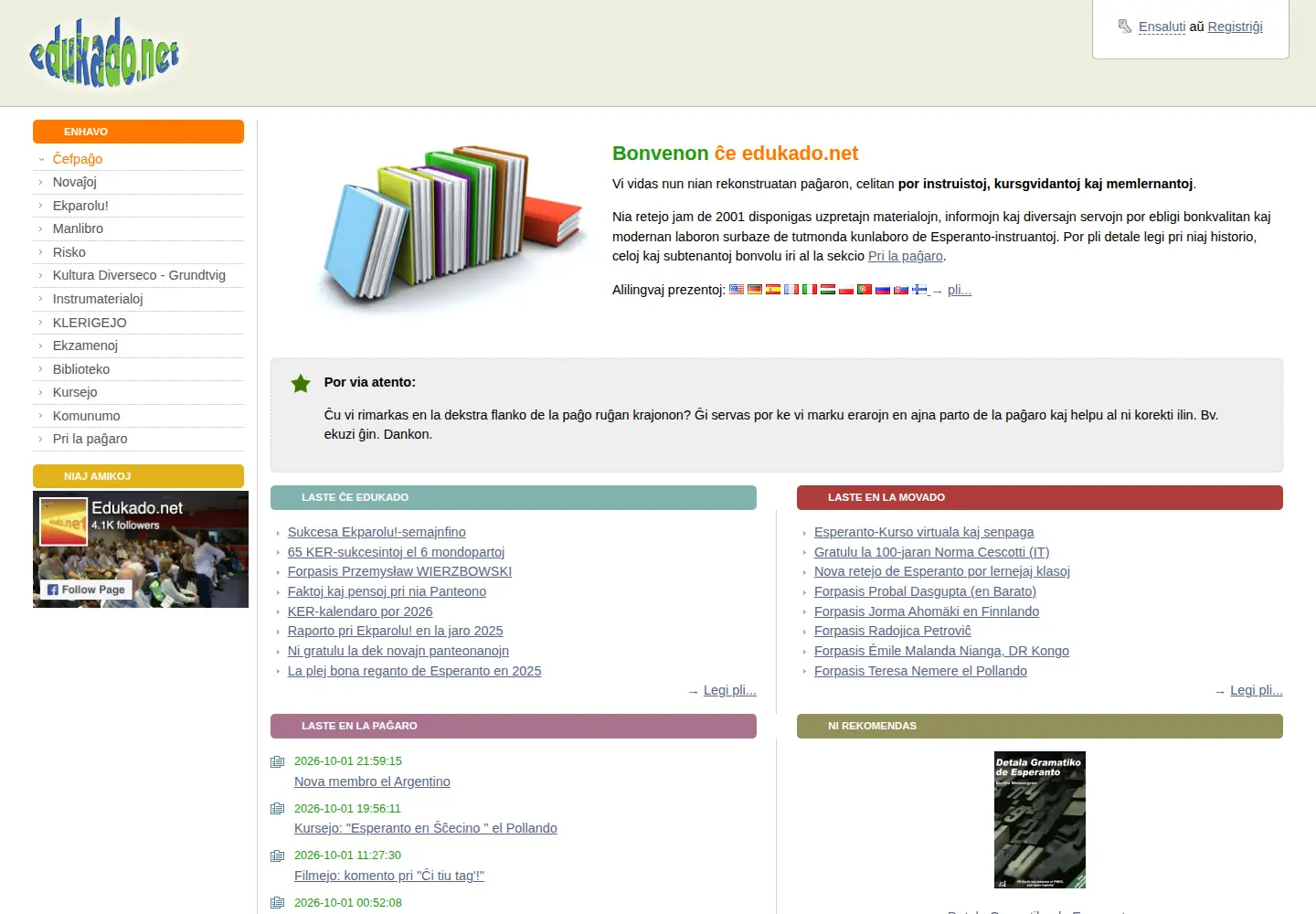The height and width of the screenshot is (914, 1316).
Task: Click Legi pli... under Laste en la movado
Action: (1257, 690)
